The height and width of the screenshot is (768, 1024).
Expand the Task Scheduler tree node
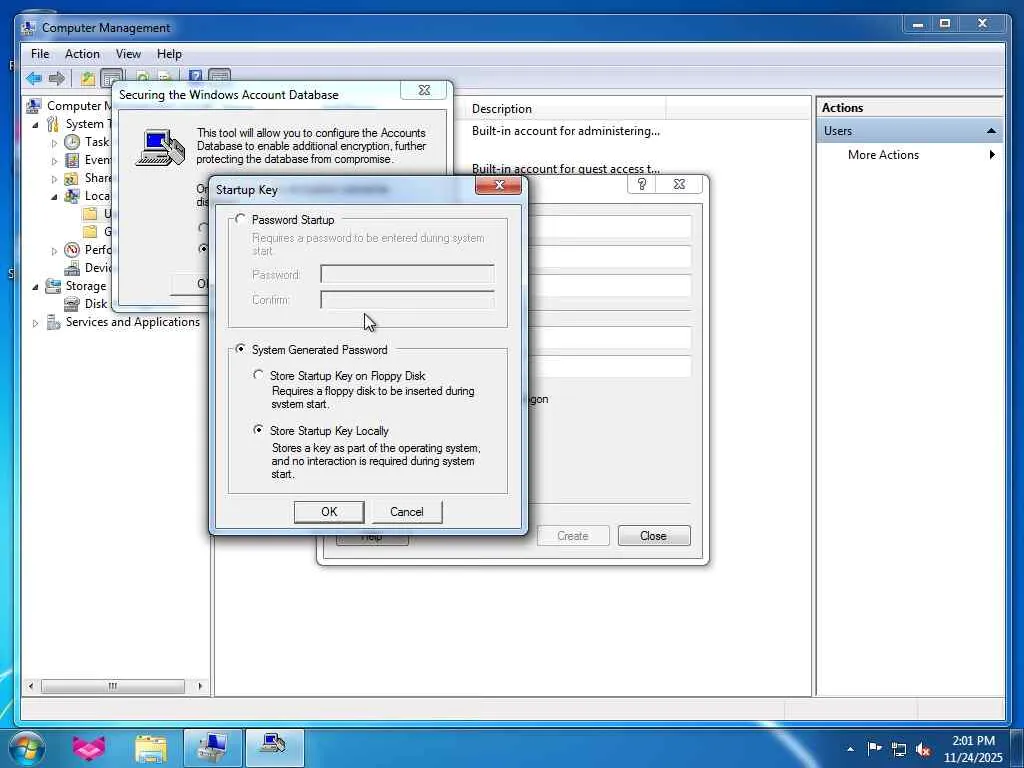pyautogui.click(x=54, y=142)
